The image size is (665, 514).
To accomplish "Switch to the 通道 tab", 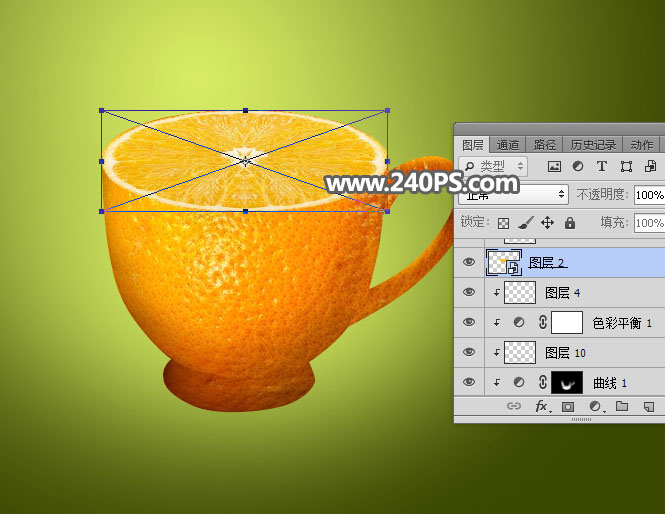I will click(x=508, y=145).
